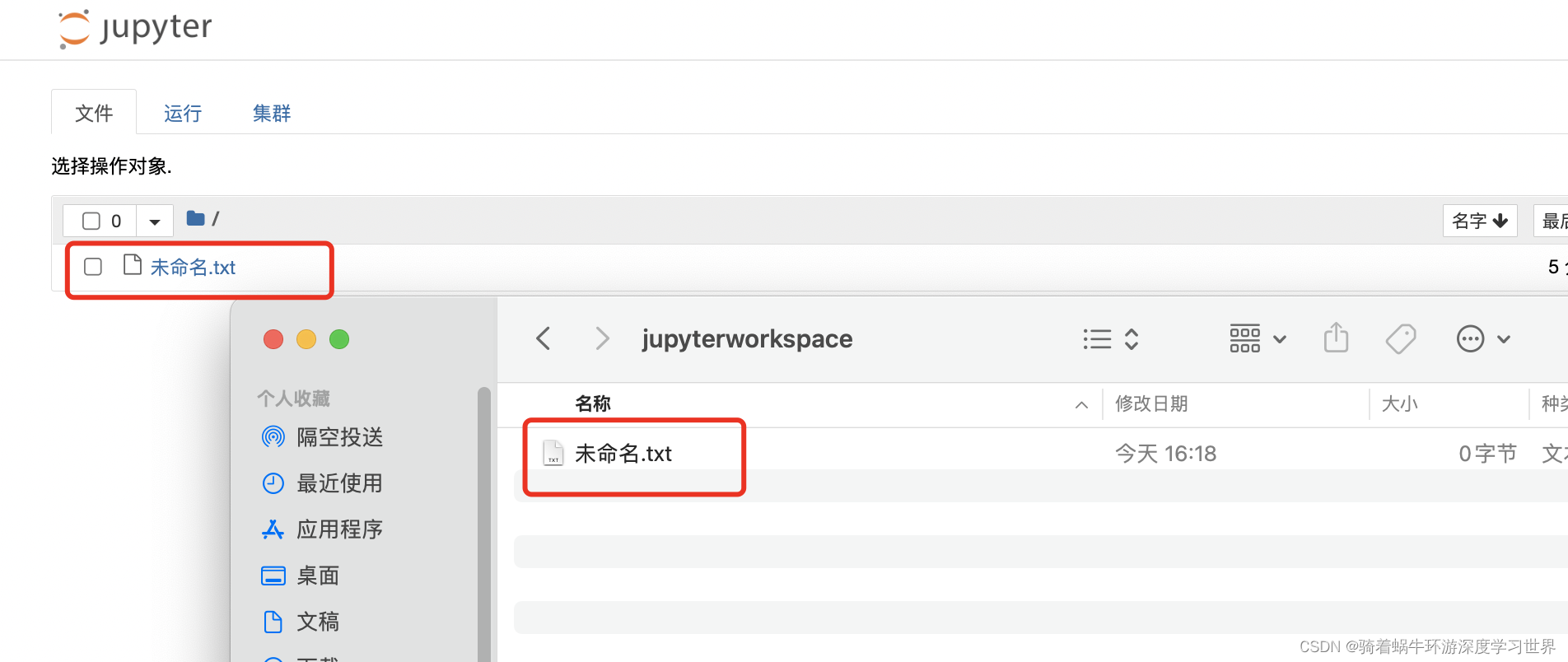
Task: Switch to the 集群 tab
Action: coord(272,113)
